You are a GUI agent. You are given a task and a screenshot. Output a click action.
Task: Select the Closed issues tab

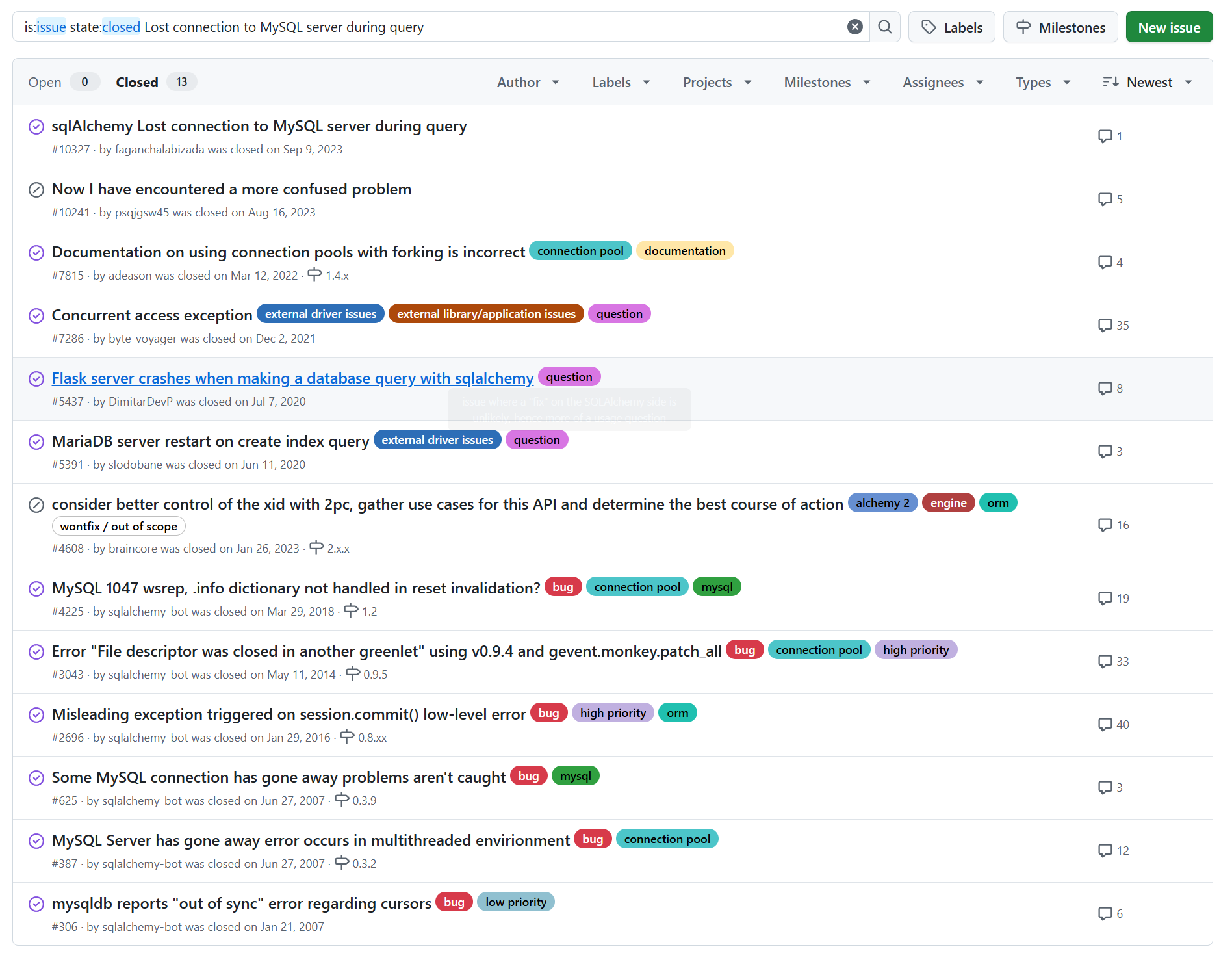(x=137, y=82)
